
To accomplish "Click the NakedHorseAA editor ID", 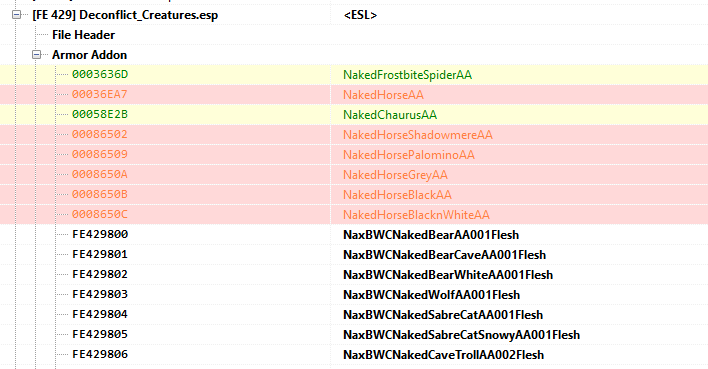I will click(x=383, y=95).
